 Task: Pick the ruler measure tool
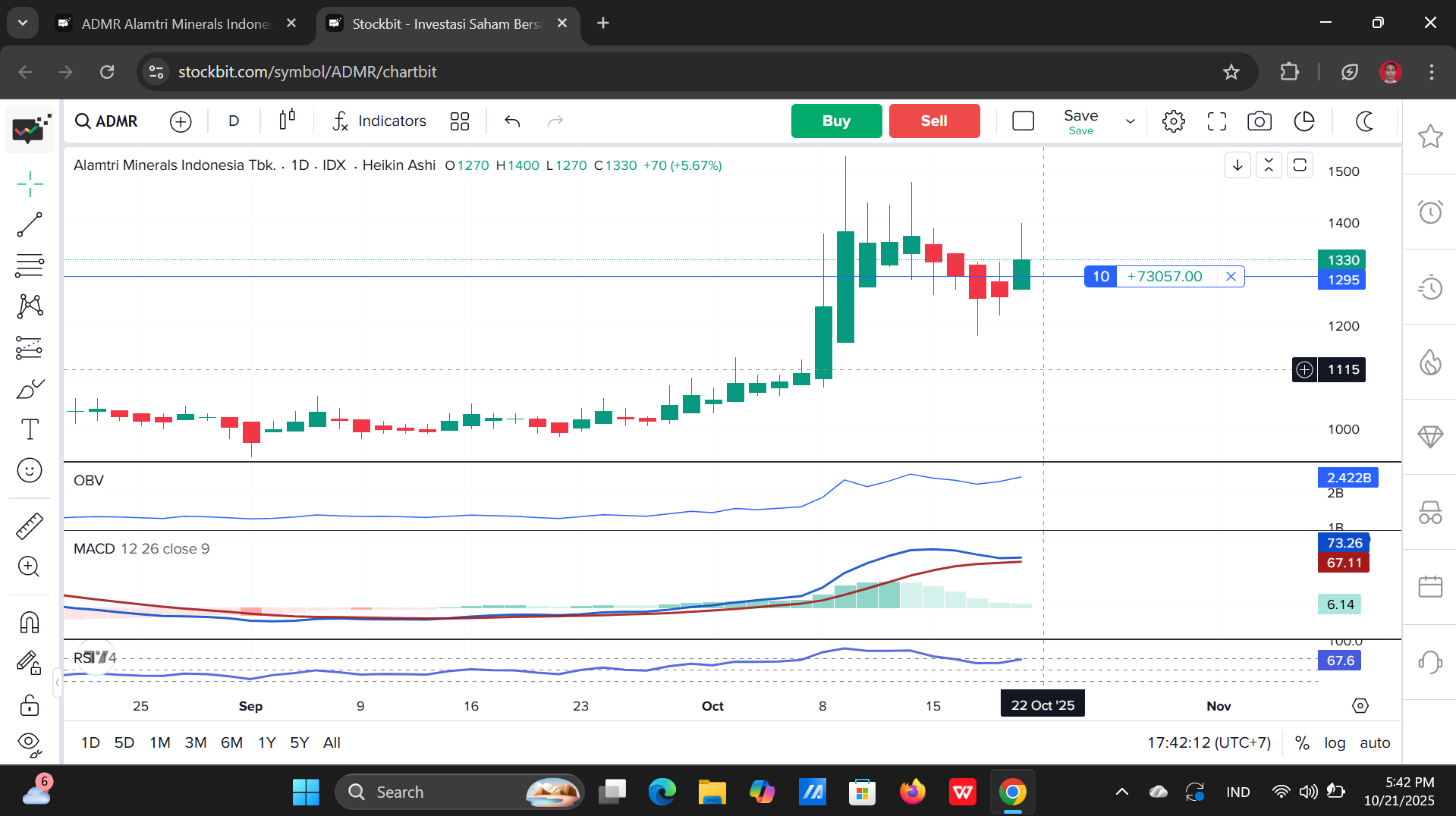pos(30,526)
